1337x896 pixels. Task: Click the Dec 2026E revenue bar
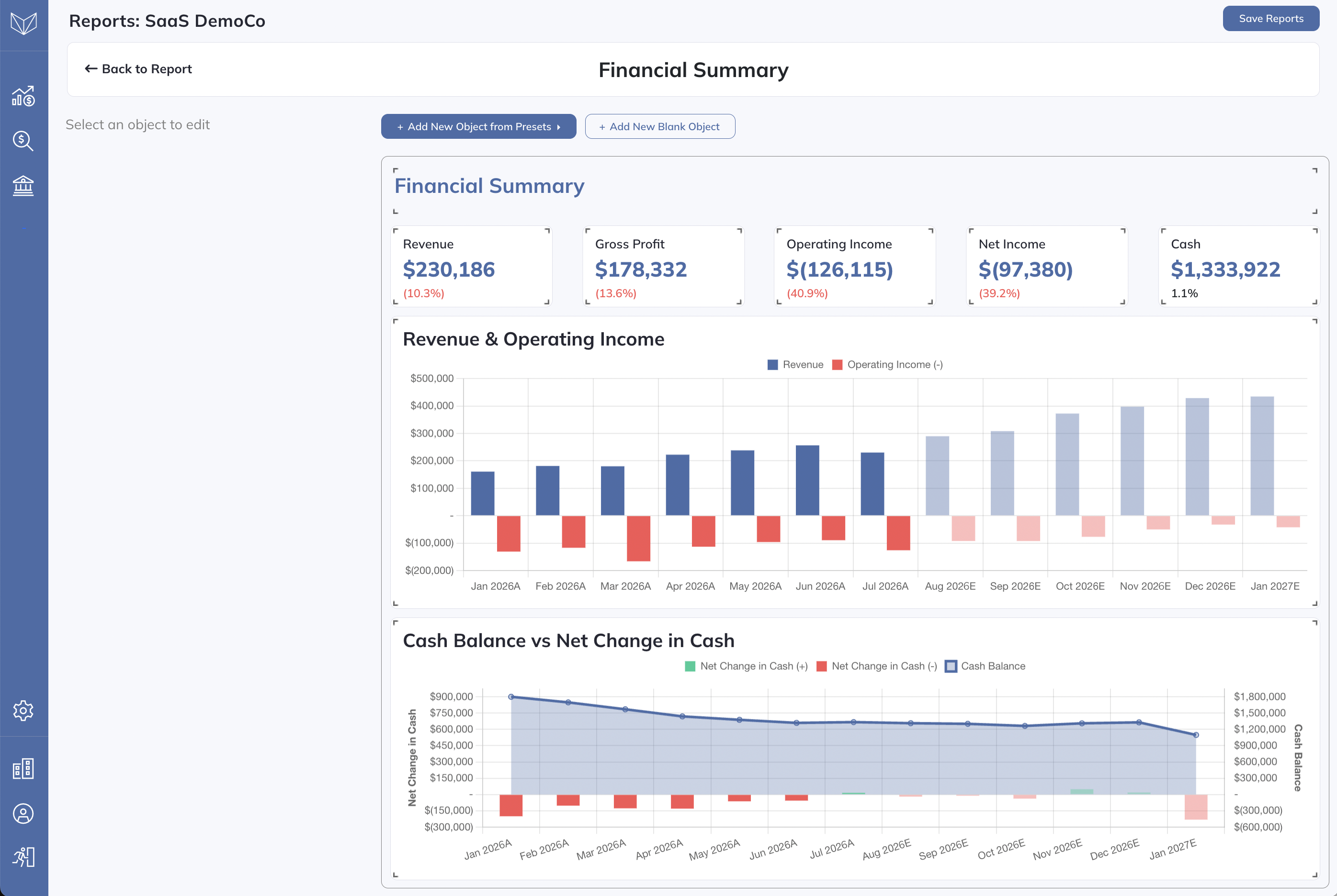coord(1197,457)
